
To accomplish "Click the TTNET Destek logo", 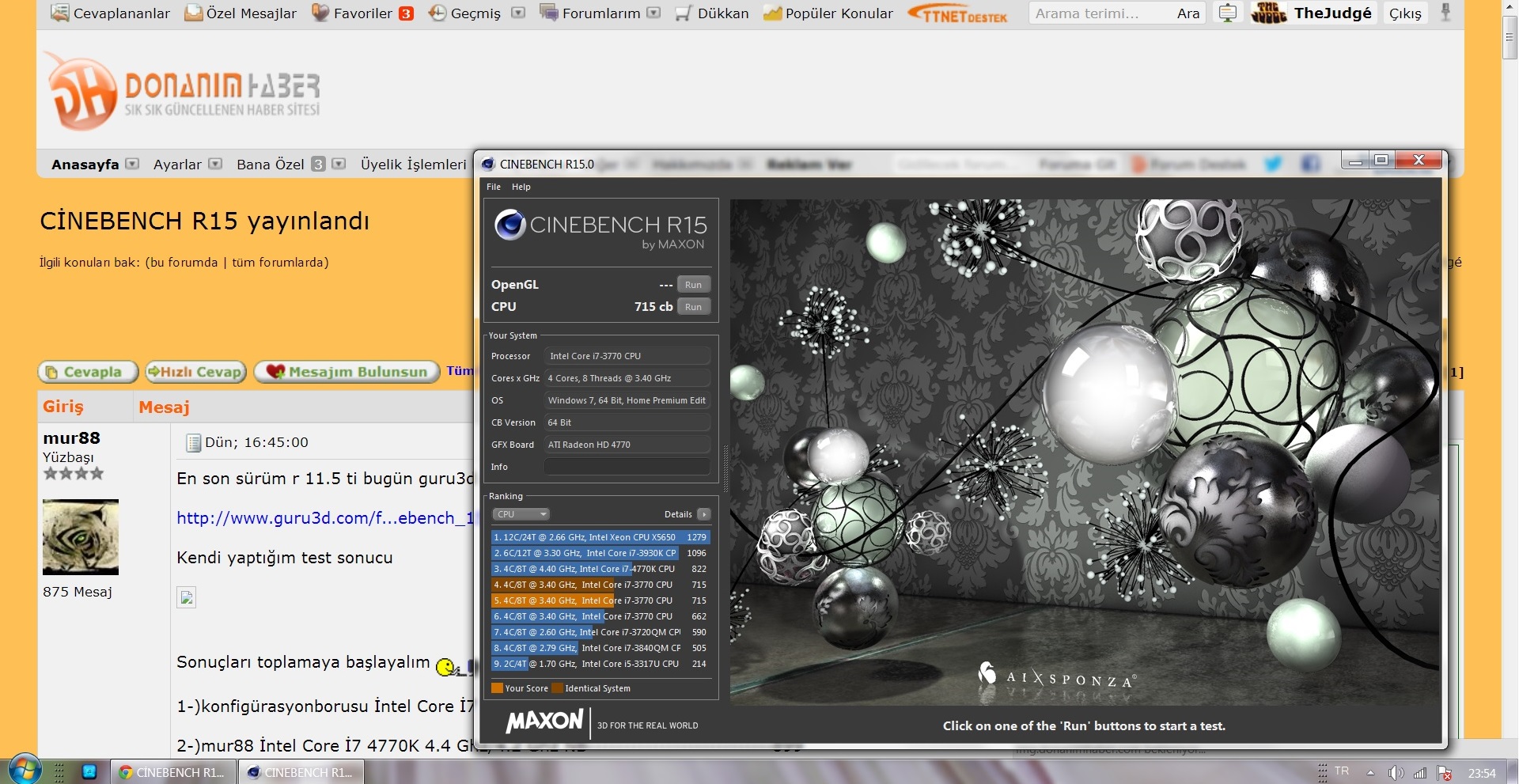I will pyautogui.click(x=958, y=13).
